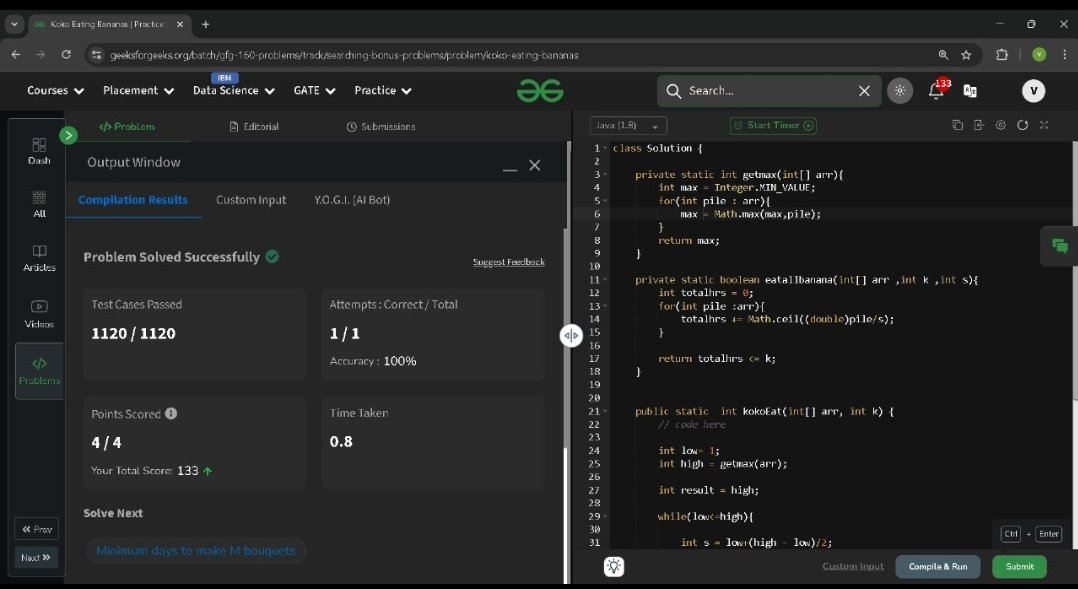
Task: Toggle fullscreen editor icon
Action: point(1044,125)
